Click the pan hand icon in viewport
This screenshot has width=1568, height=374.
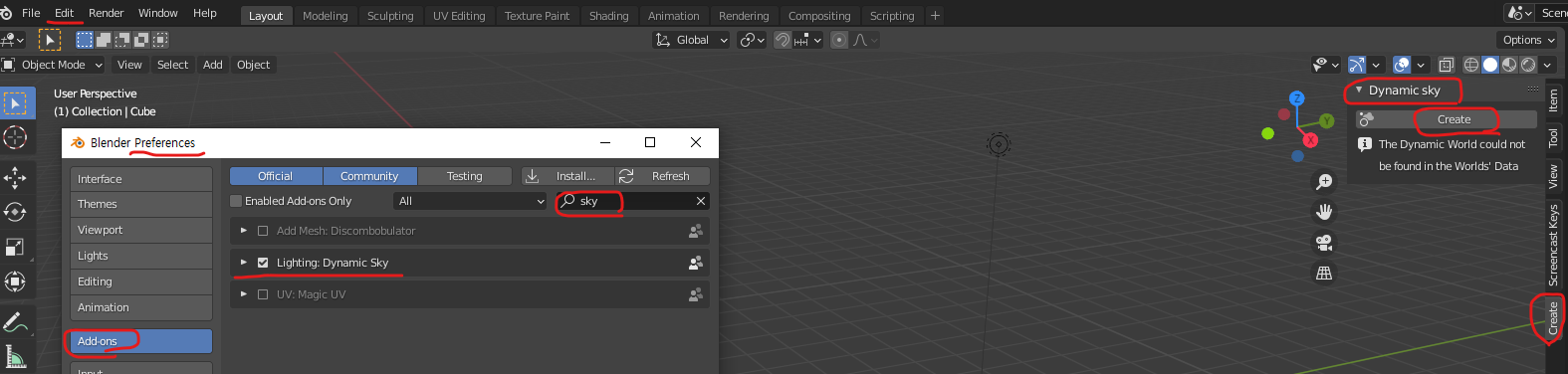point(1324,212)
